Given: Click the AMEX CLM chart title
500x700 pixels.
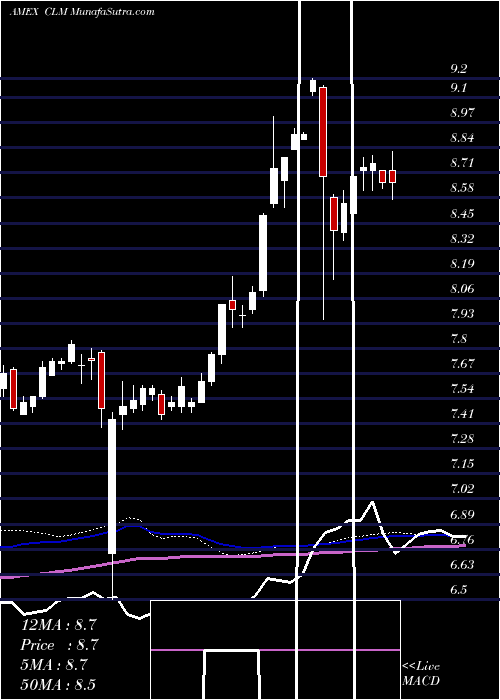Looking at the screenshot, I should 82,12.
